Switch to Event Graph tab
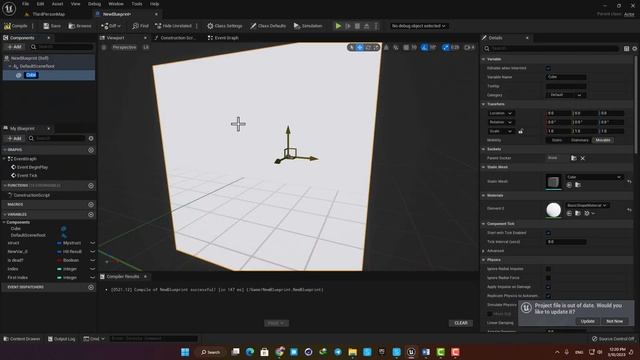640x360 pixels. (x=223, y=38)
